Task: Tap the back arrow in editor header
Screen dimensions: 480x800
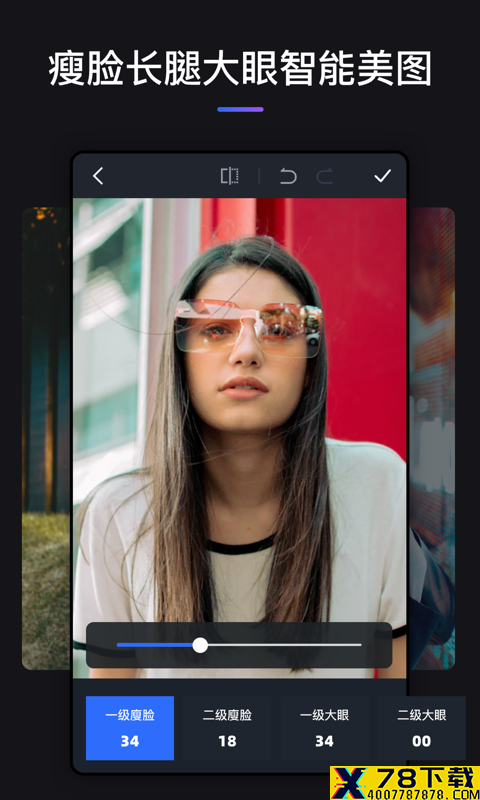Action: (98, 176)
